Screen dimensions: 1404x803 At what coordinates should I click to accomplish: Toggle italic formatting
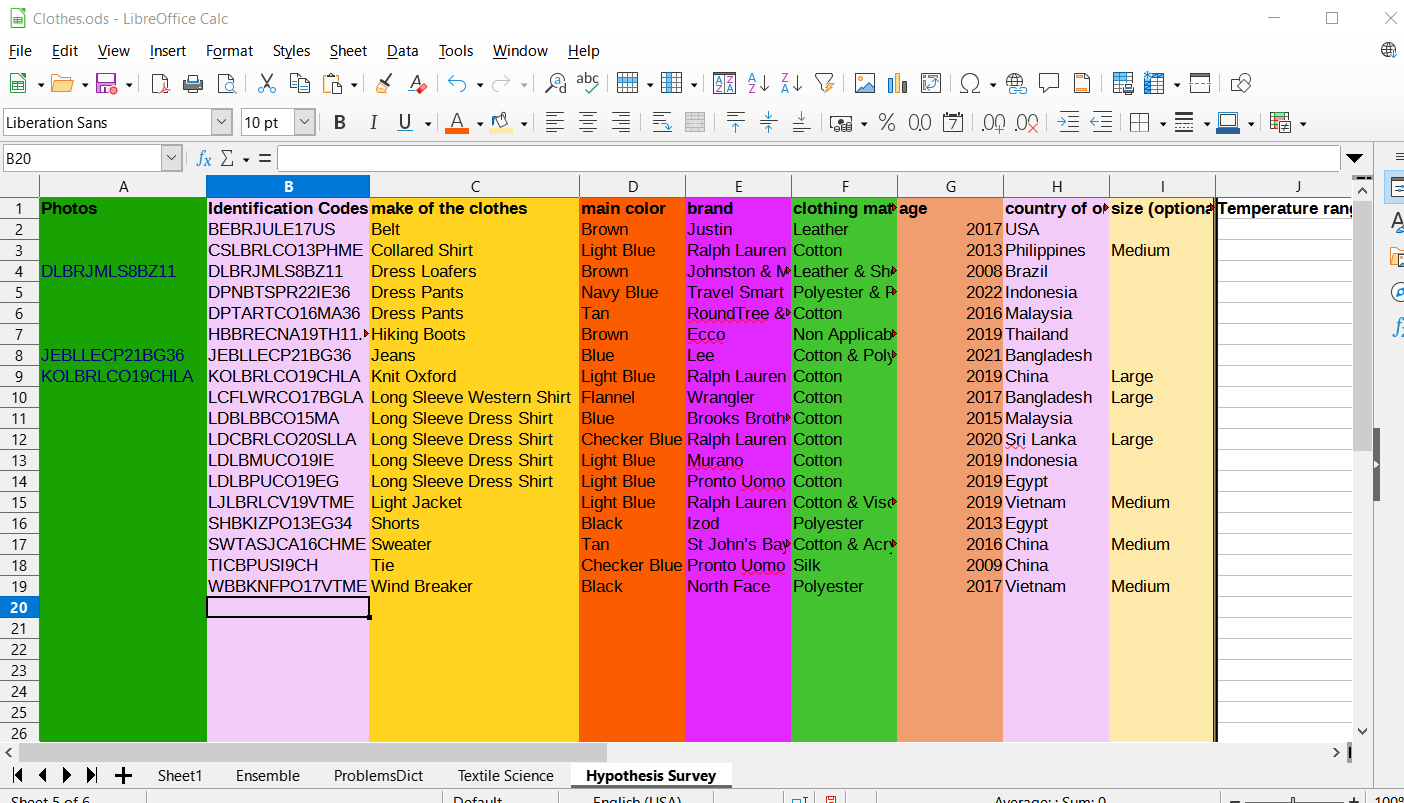(373, 123)
